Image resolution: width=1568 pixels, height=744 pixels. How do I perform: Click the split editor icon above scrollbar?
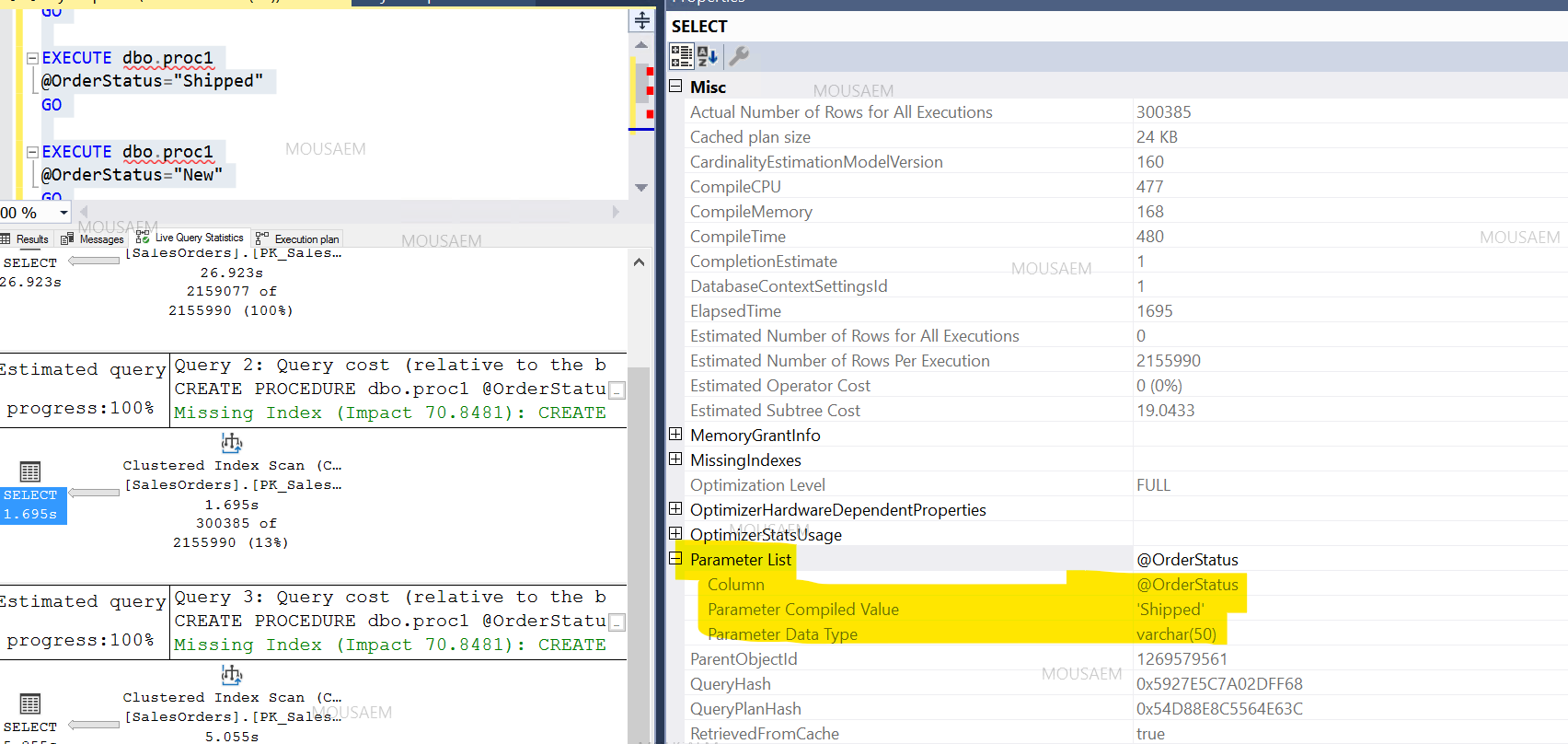(641, 20)
